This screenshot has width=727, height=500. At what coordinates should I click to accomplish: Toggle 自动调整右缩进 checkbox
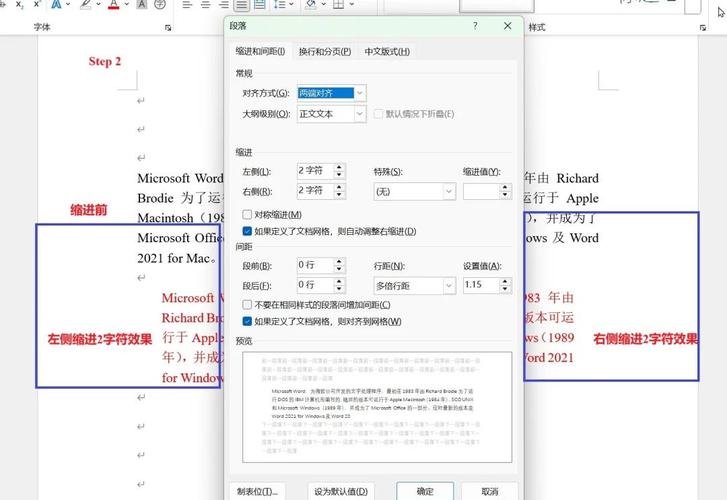click(x=247, y=231)
